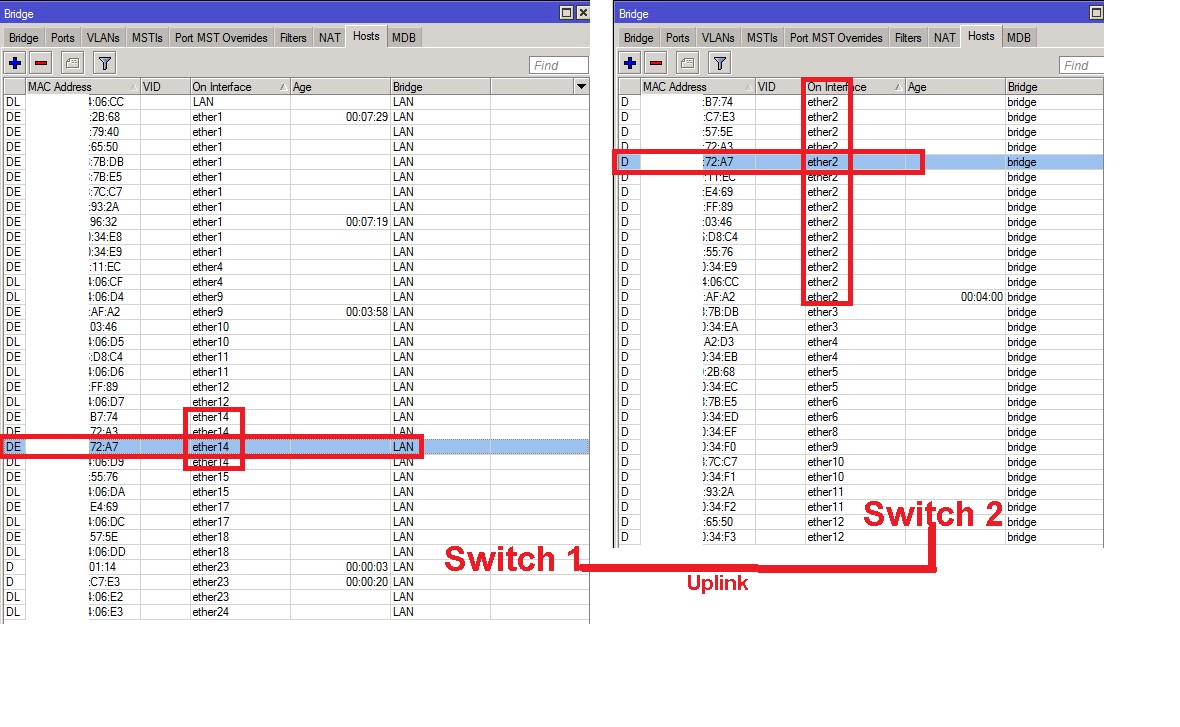Screen dimensions: 1180x727
Task: Sort by On Interface in left table
Action: point(239,87)
